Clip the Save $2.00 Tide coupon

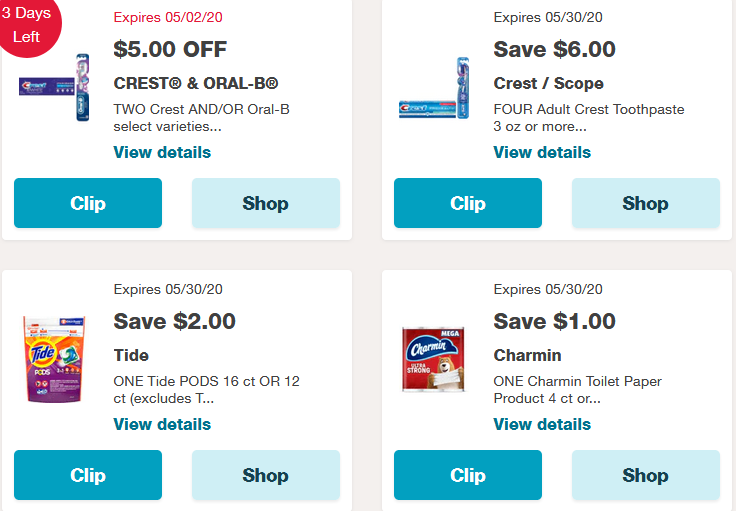point(88,475)
